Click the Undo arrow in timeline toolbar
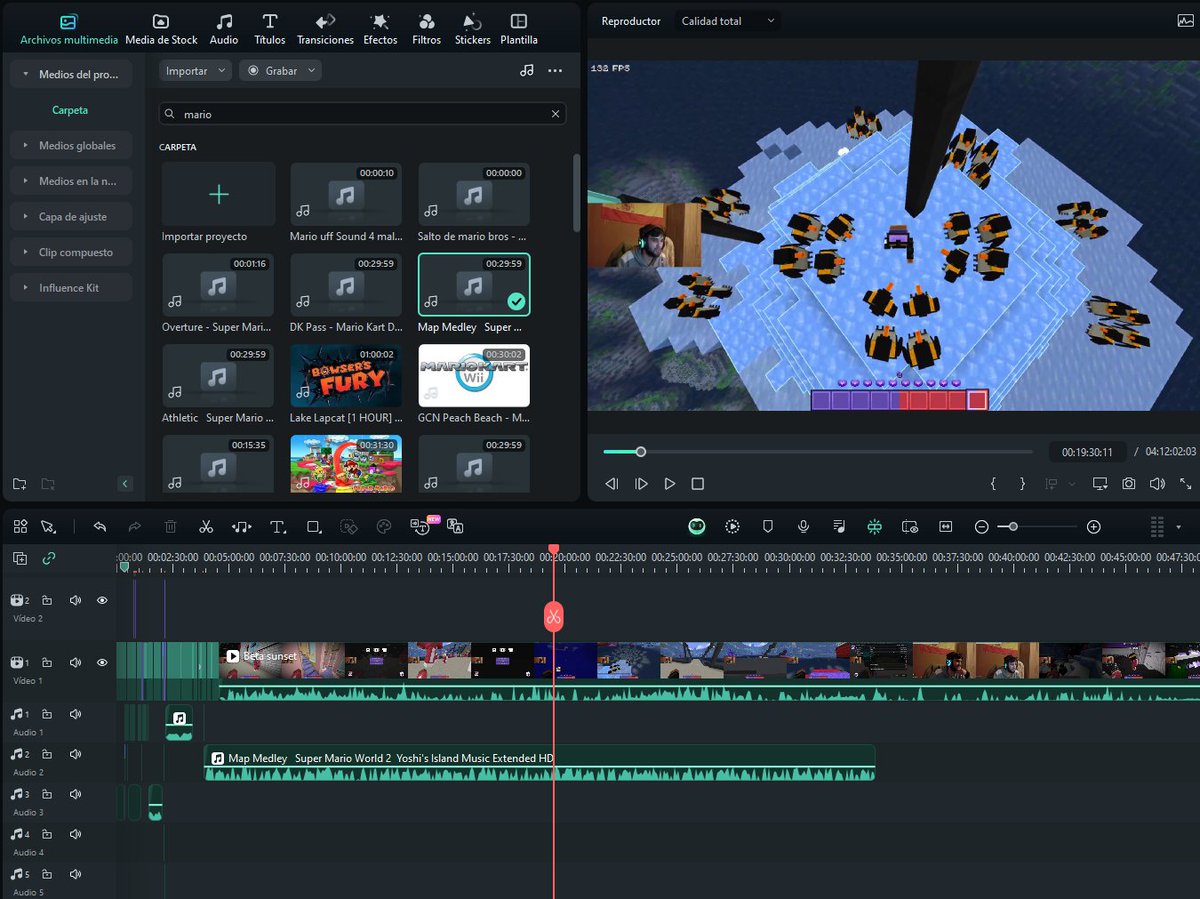Viewport: 1200px width, 899px height. click(100, 526)
